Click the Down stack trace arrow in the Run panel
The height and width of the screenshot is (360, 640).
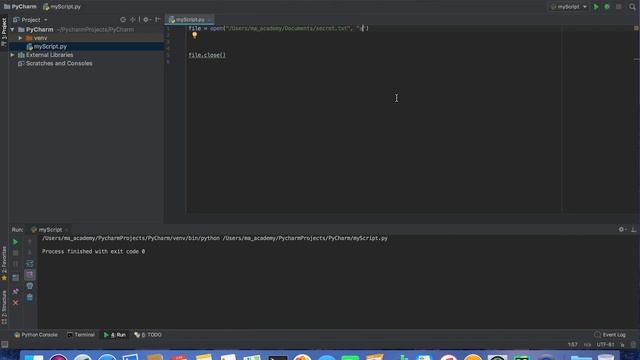(29, 252)
